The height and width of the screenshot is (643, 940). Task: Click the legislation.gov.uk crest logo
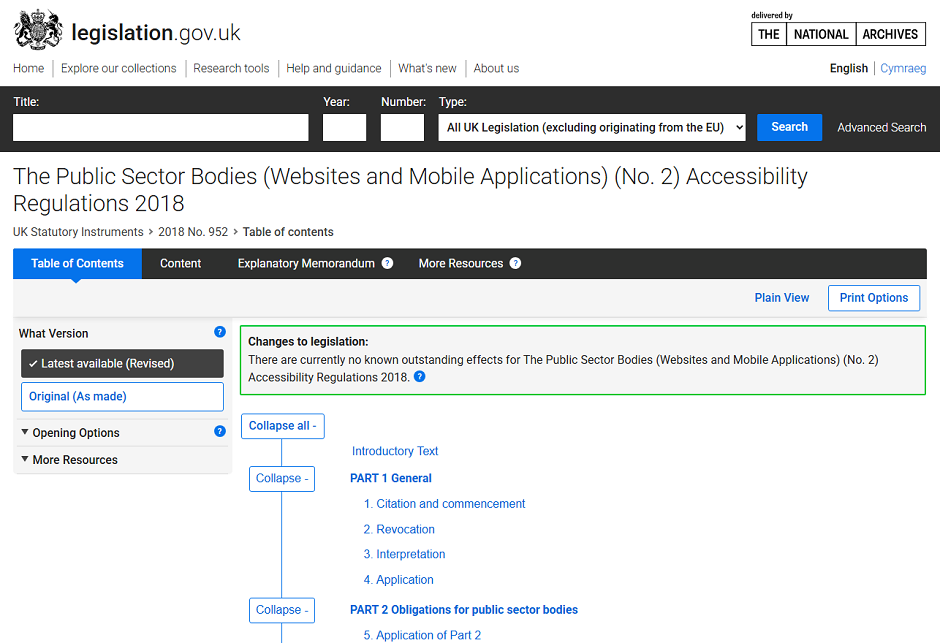click(x=38, y=30)
